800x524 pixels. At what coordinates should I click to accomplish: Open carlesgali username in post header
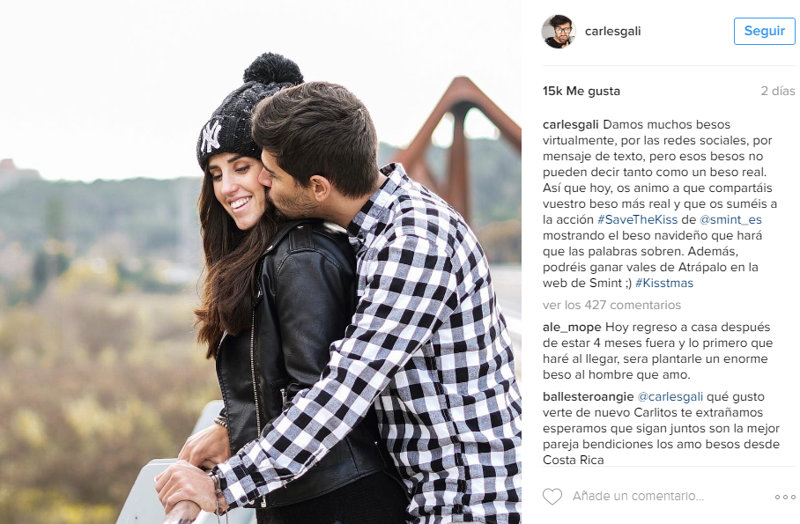coord(613,31)
